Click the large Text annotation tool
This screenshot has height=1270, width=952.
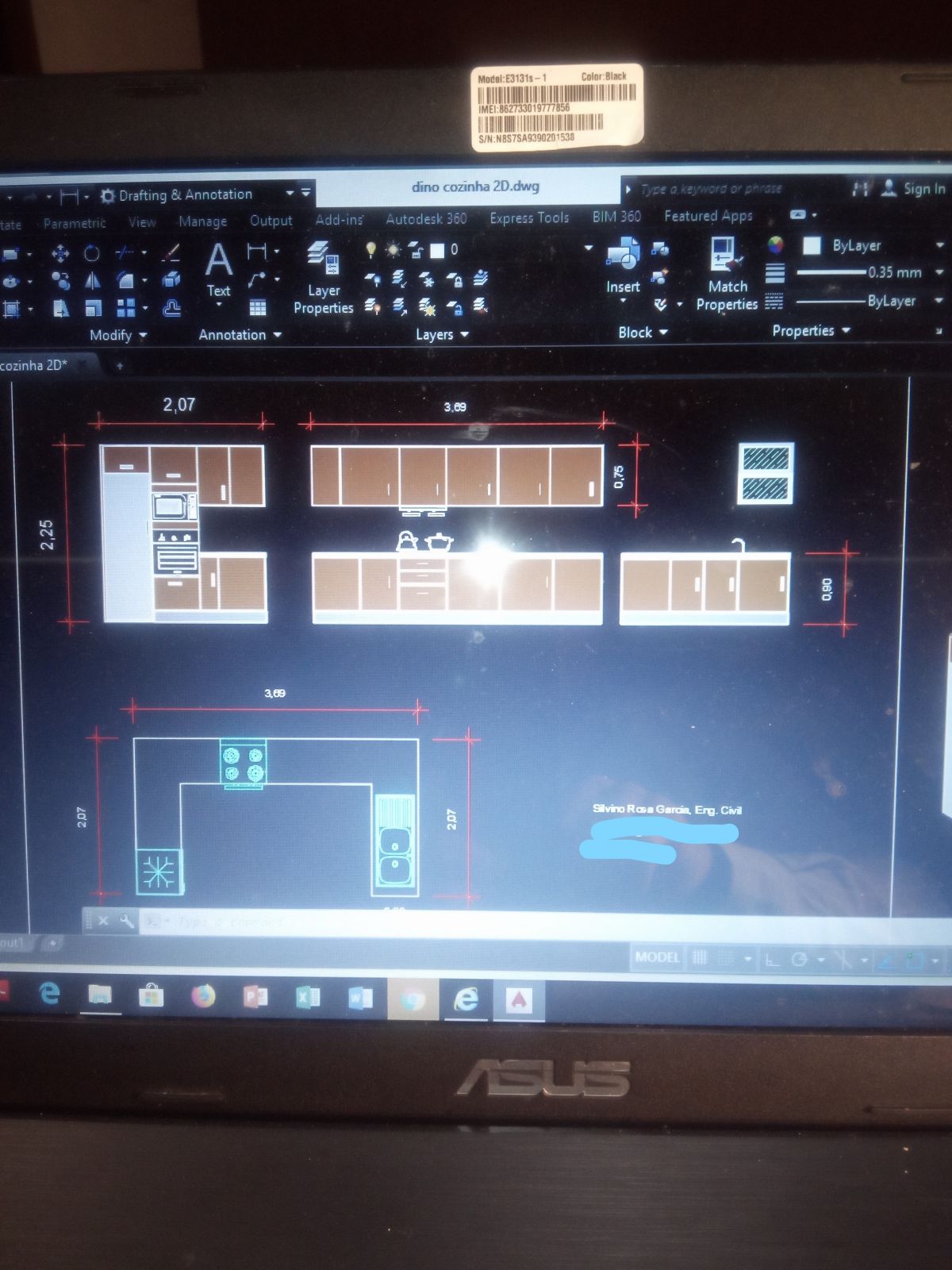point(219,270)
